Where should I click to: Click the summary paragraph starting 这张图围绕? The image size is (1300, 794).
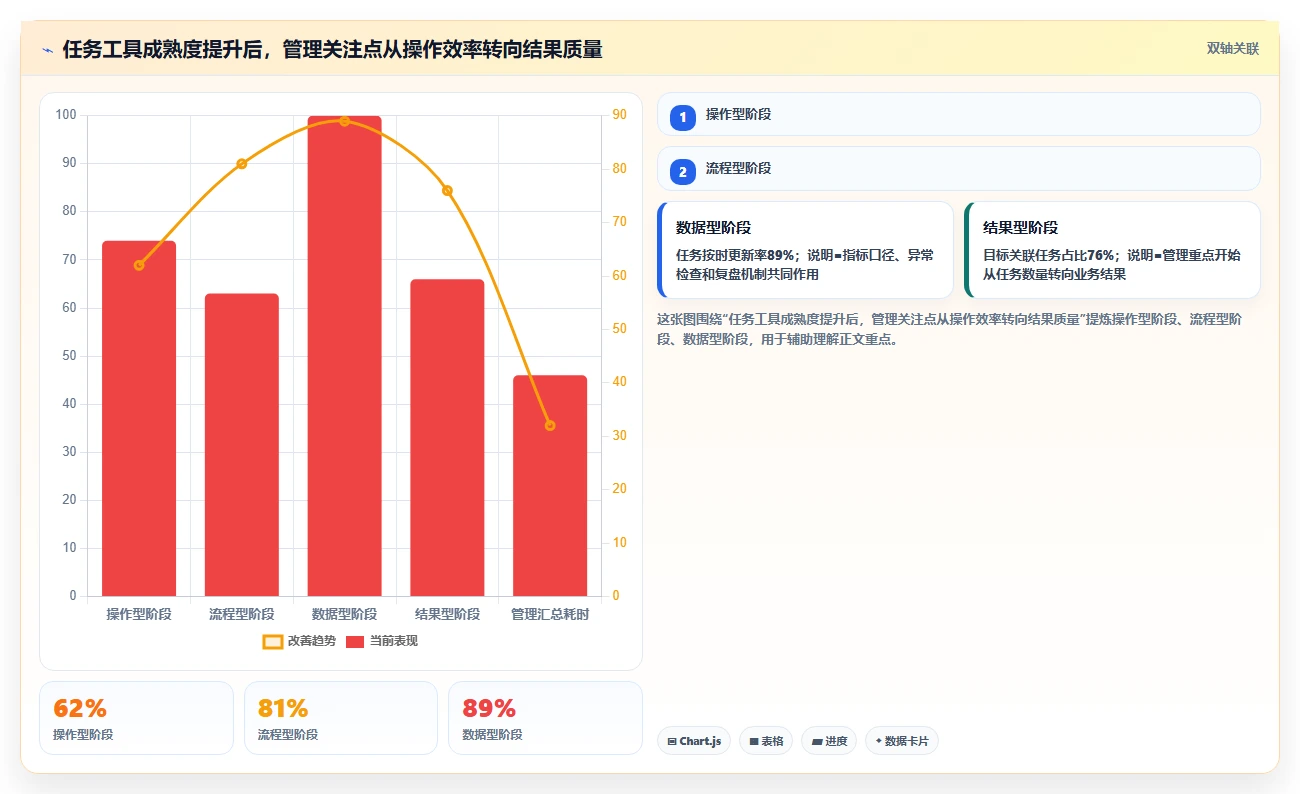950,329
